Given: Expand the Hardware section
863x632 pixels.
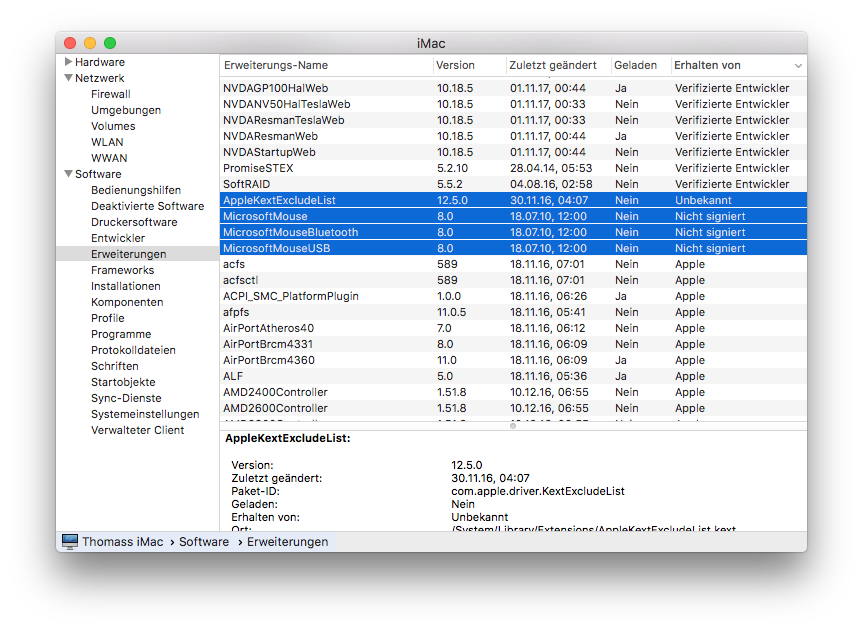Looking at the screenshot, I should tap(68, 62).
